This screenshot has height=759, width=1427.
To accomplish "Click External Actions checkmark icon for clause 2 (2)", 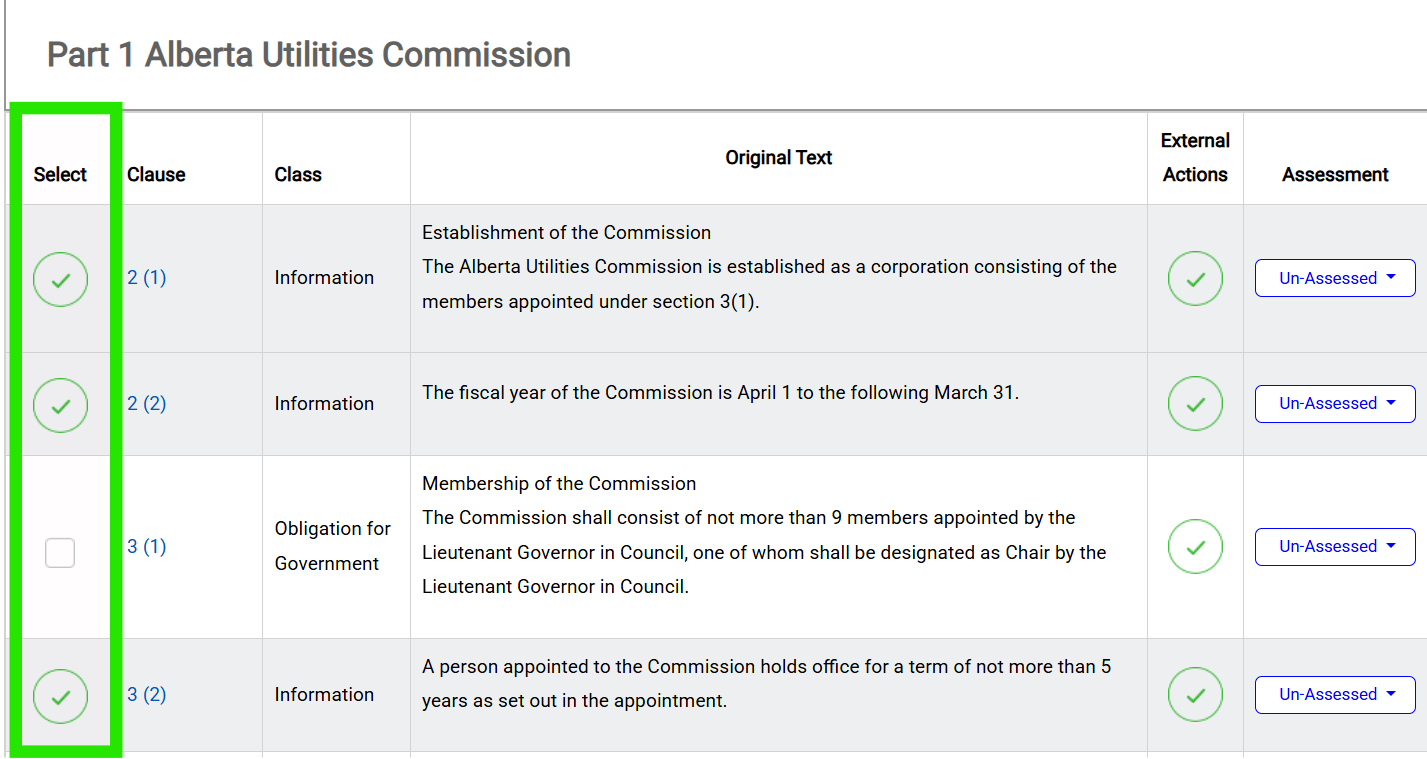I will (1195, 404).
